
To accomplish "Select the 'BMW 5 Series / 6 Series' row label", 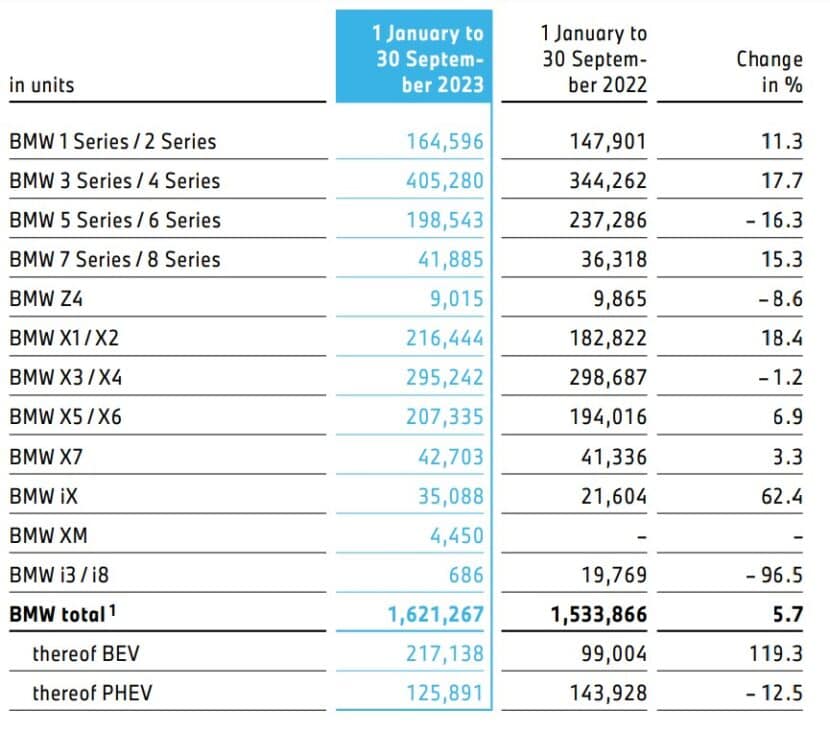I will [x=114, y=220].
